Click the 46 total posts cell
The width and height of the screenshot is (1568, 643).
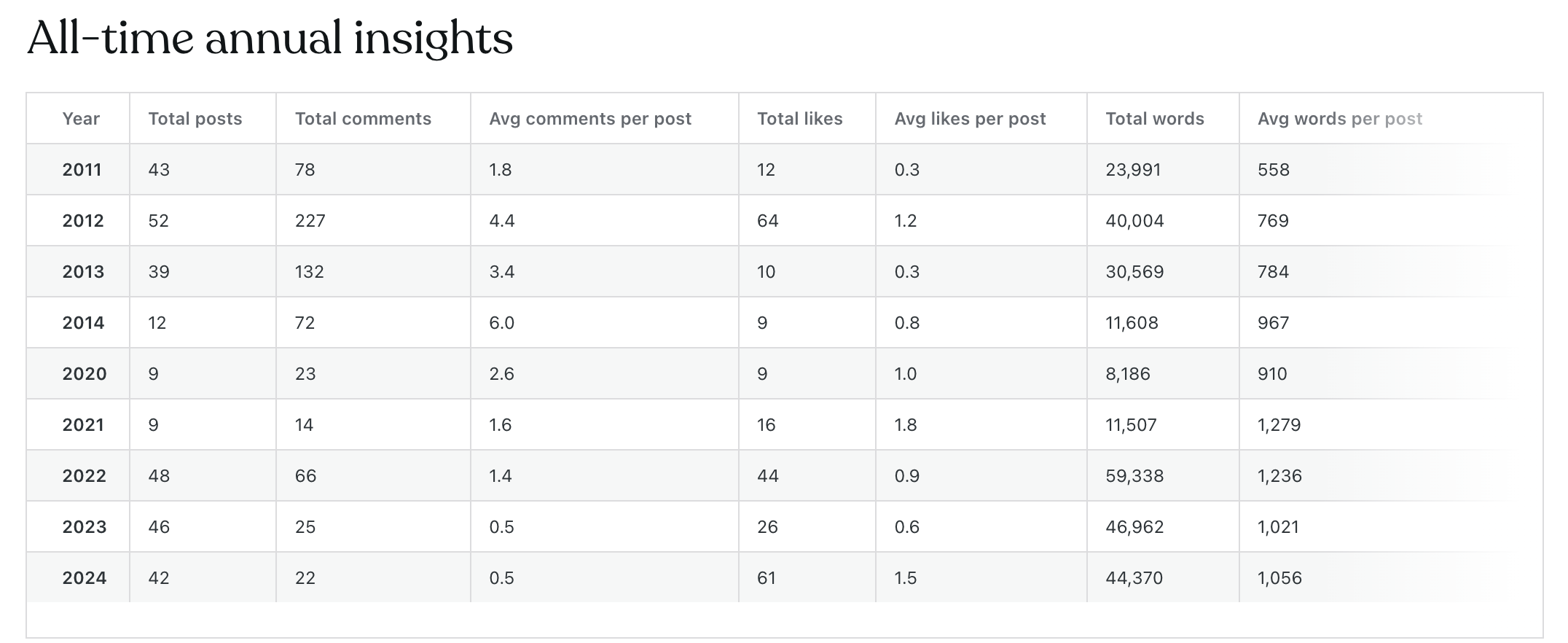coord(159,527)
